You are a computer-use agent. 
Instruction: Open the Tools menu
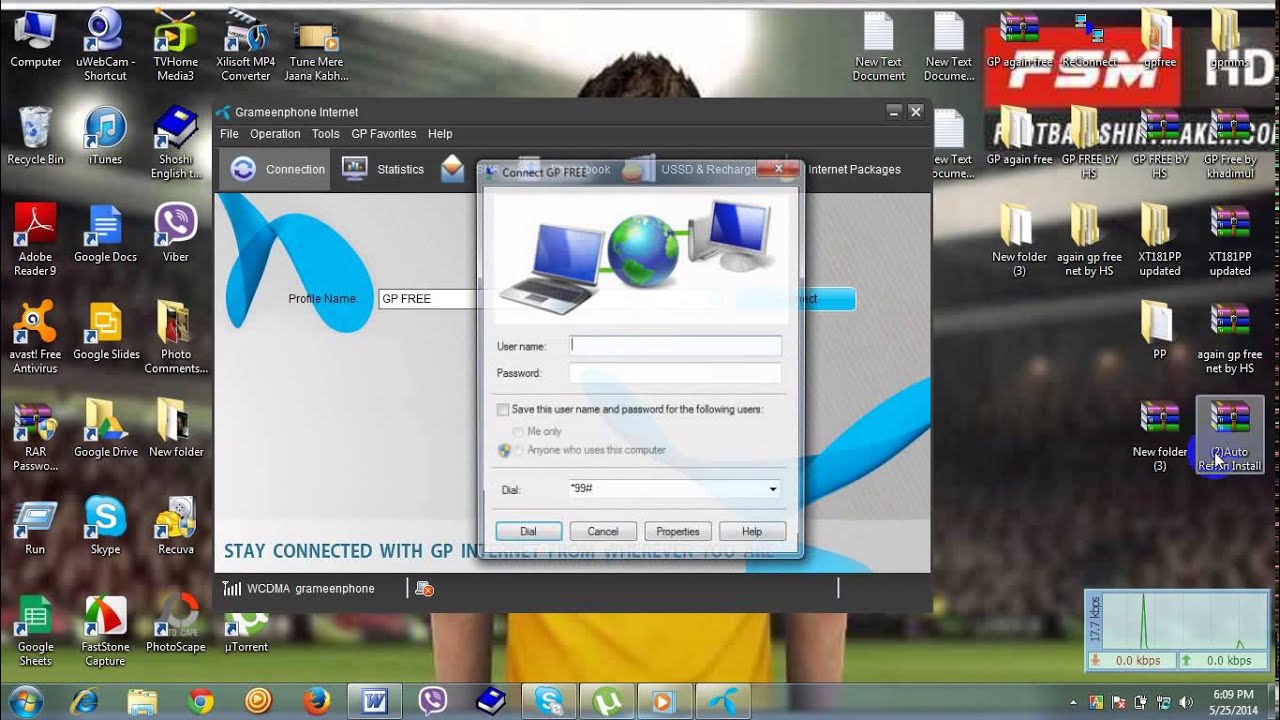[x=325, y=133]
